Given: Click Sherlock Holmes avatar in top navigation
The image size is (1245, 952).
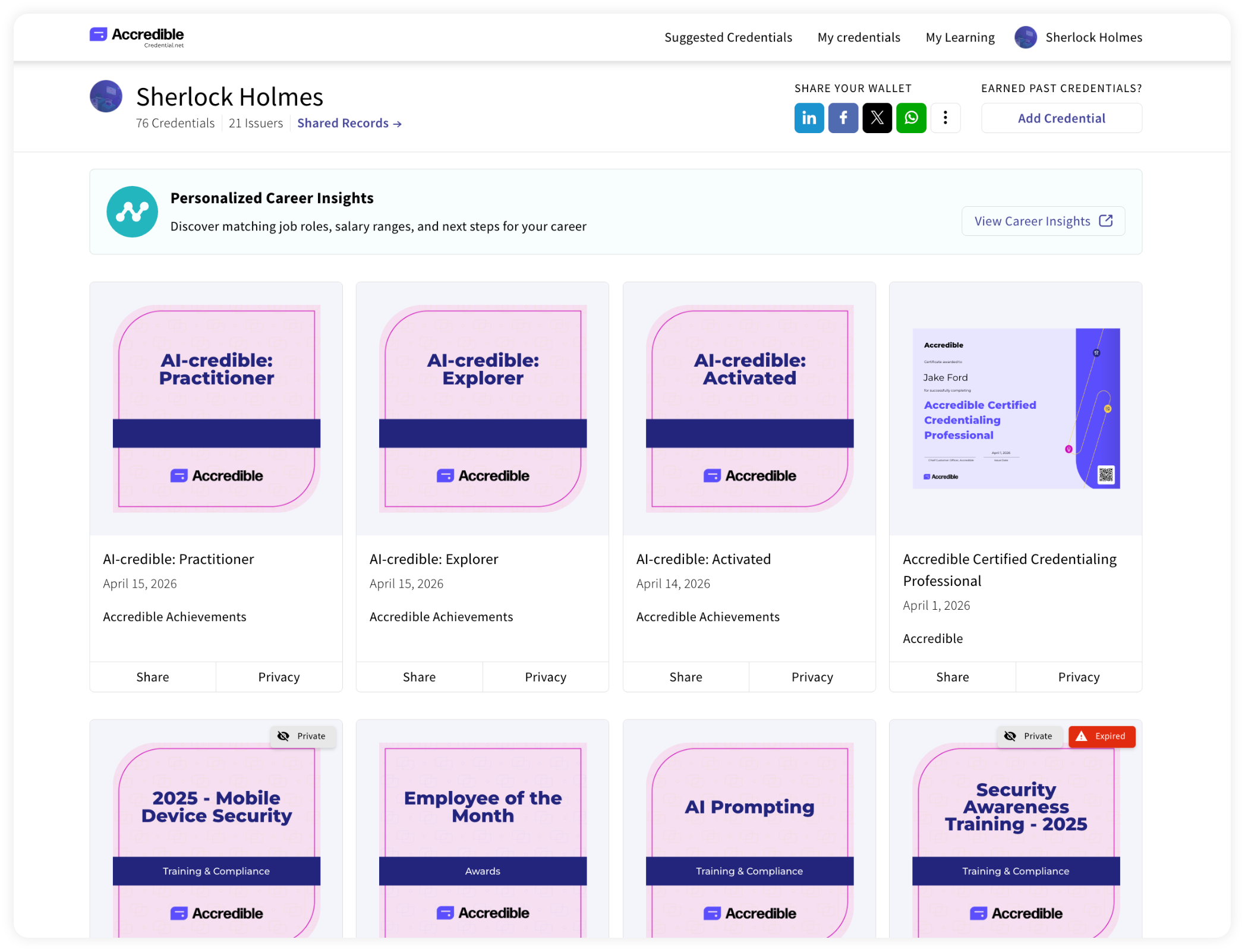Looking at the screenshot, I should [1026, 37].
